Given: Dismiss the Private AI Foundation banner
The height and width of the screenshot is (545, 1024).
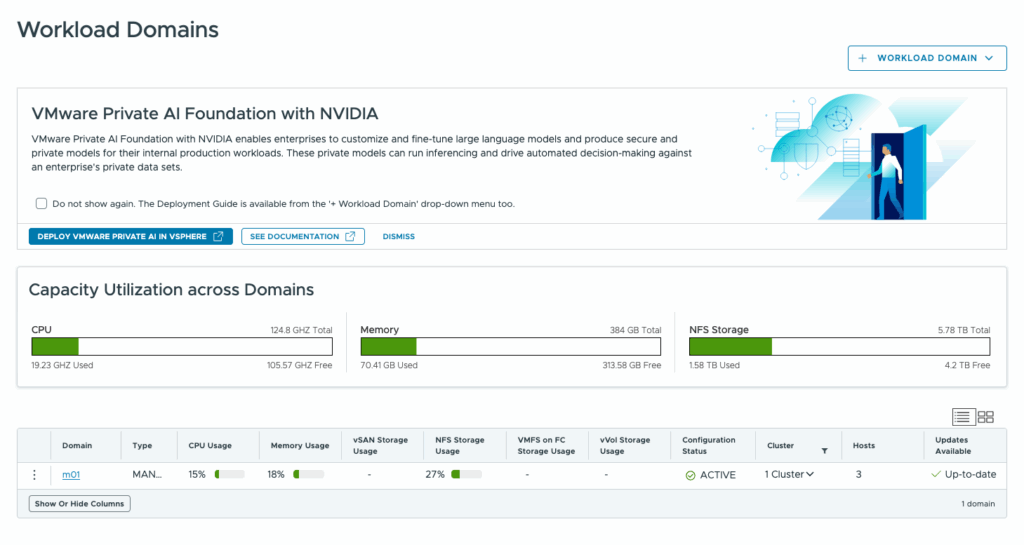Looking at the screenshot, I should (x=398, y=237).
